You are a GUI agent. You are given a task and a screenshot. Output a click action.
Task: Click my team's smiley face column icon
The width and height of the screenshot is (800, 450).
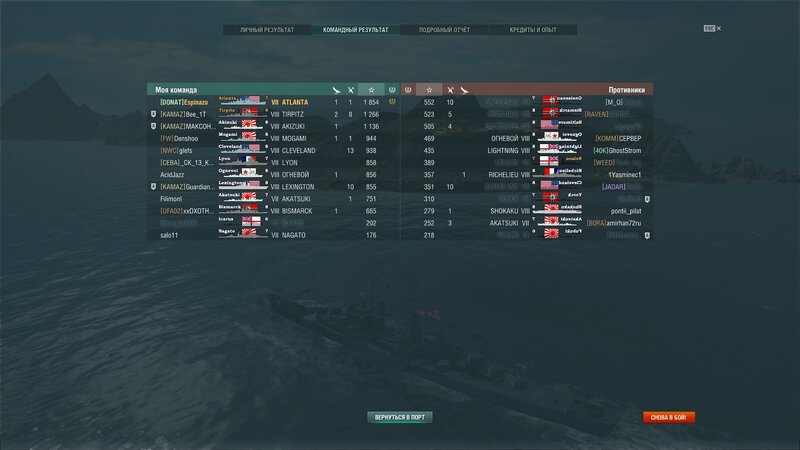(392, 90)
